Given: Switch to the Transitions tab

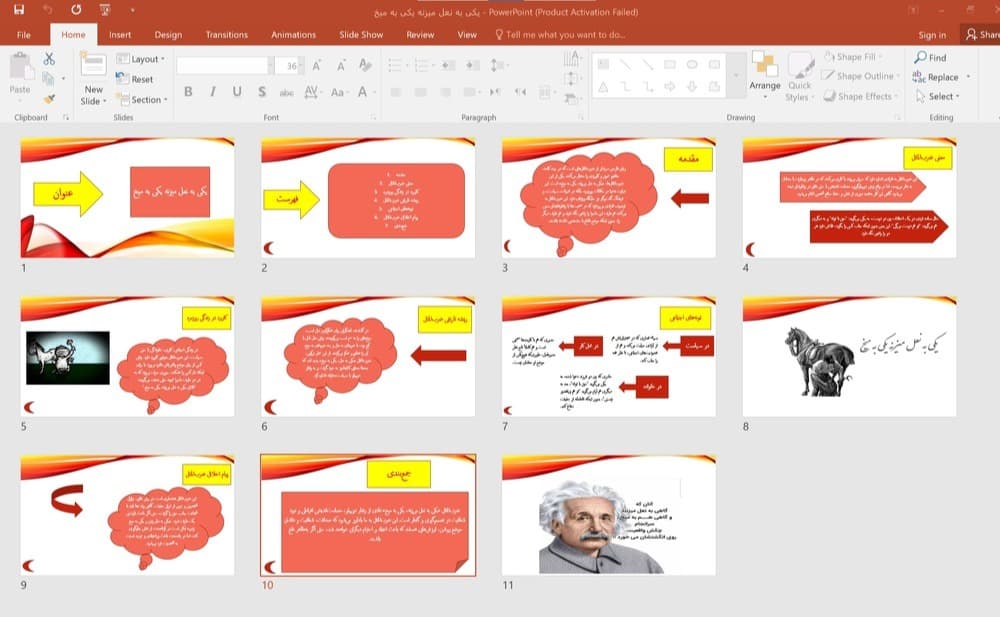Looking at the screenshot, I should 226,34.
